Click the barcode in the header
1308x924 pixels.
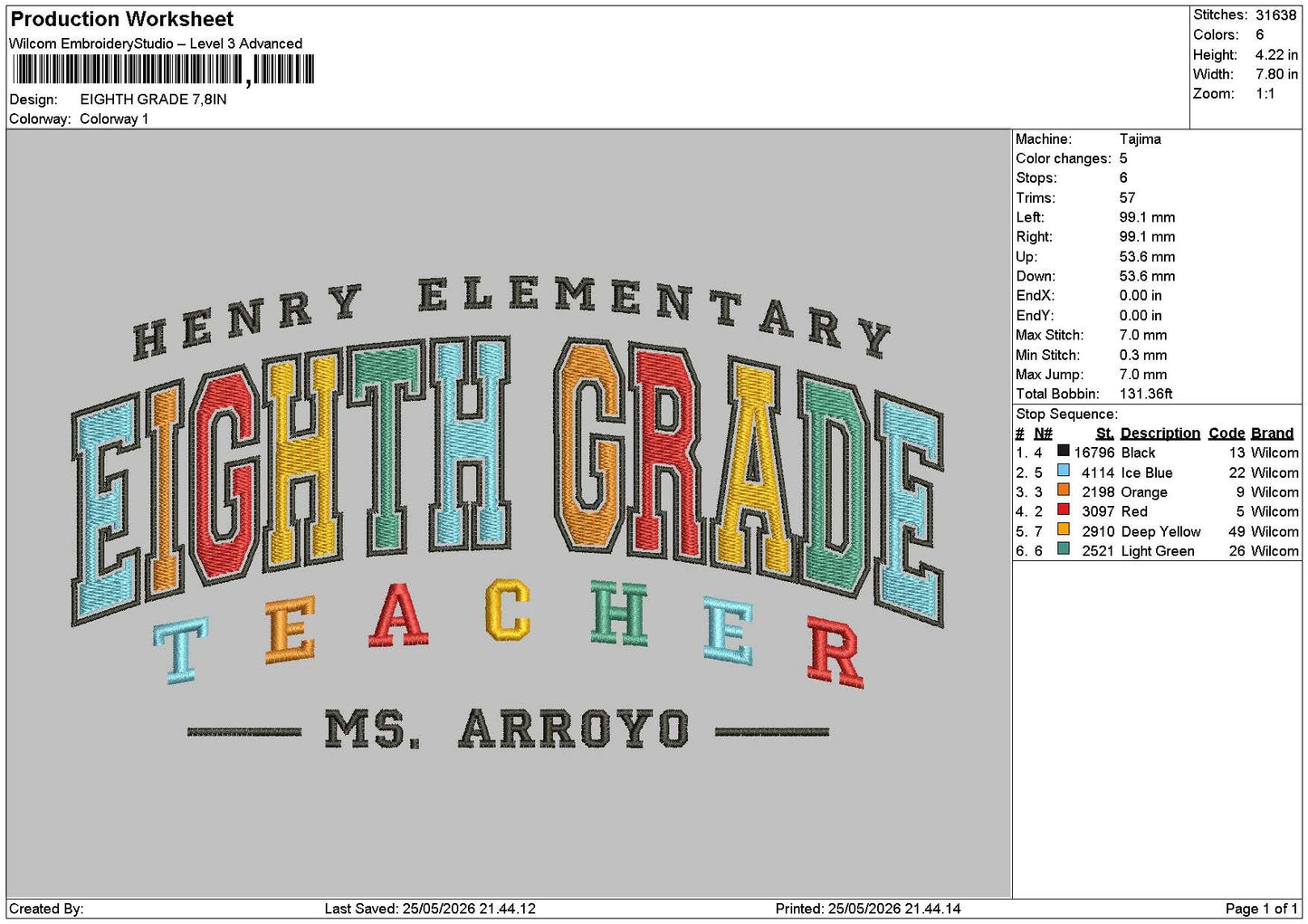[x=163, y=70]
